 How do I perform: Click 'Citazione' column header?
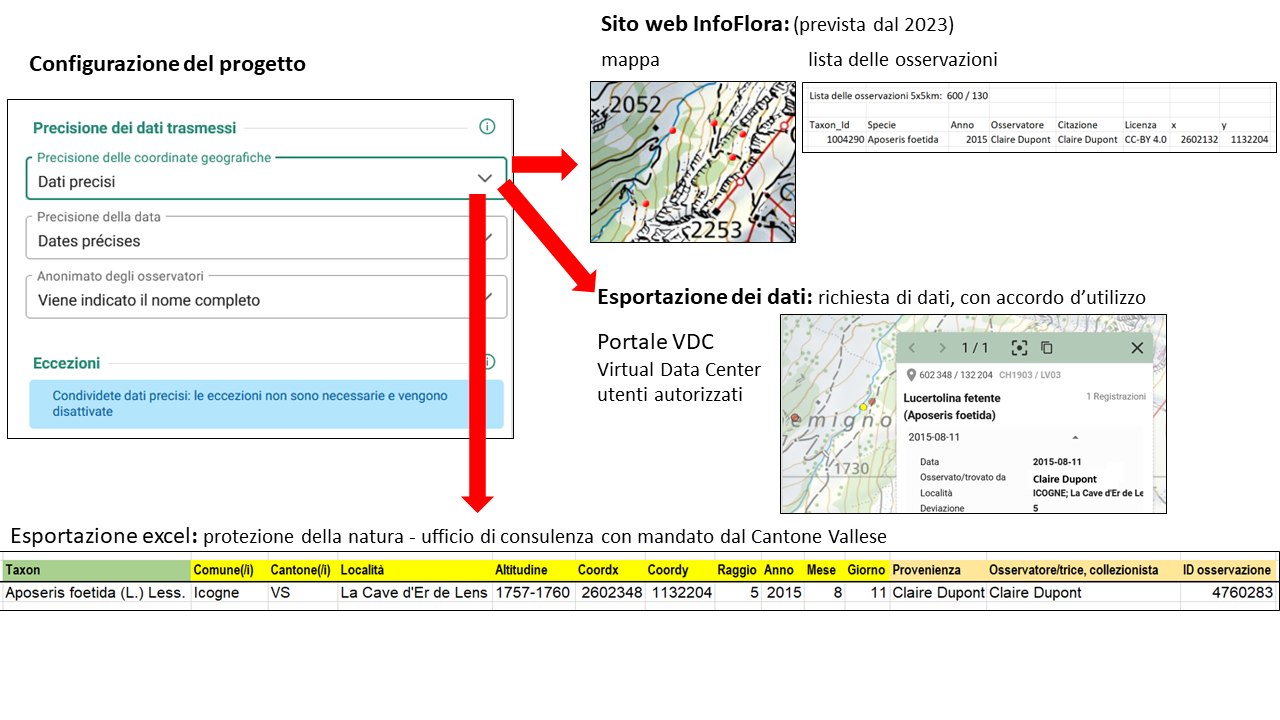(1078, 125)
